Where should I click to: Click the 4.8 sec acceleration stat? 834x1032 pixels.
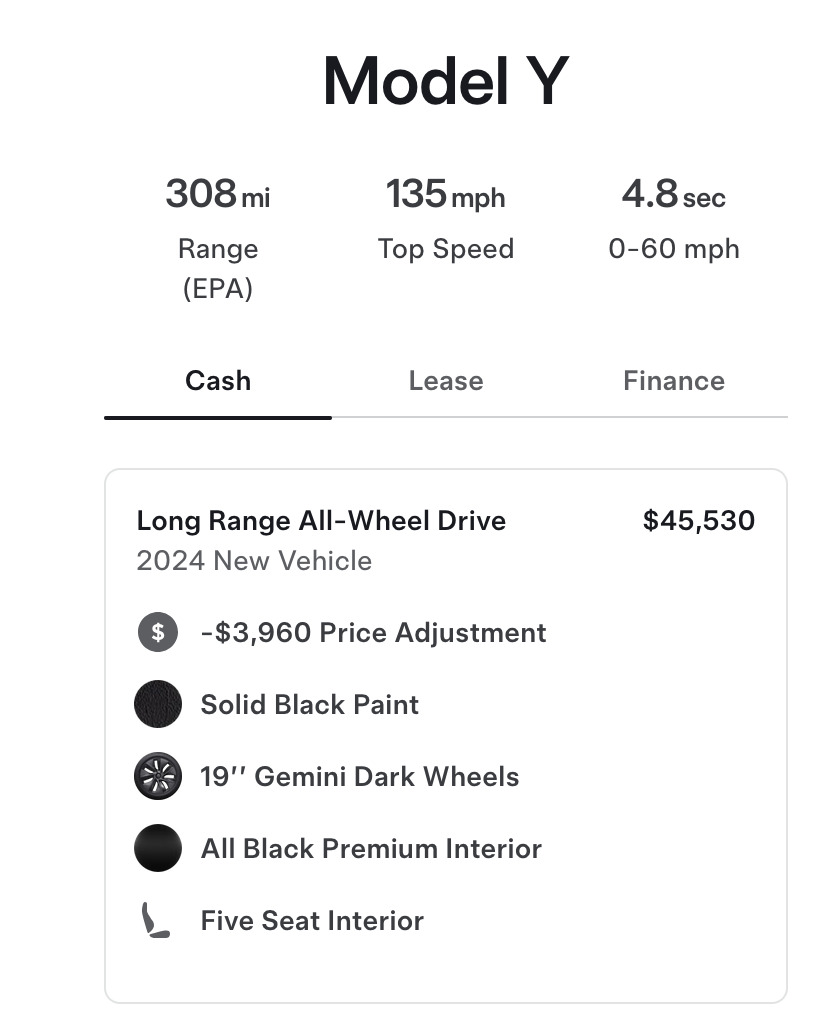674,194
